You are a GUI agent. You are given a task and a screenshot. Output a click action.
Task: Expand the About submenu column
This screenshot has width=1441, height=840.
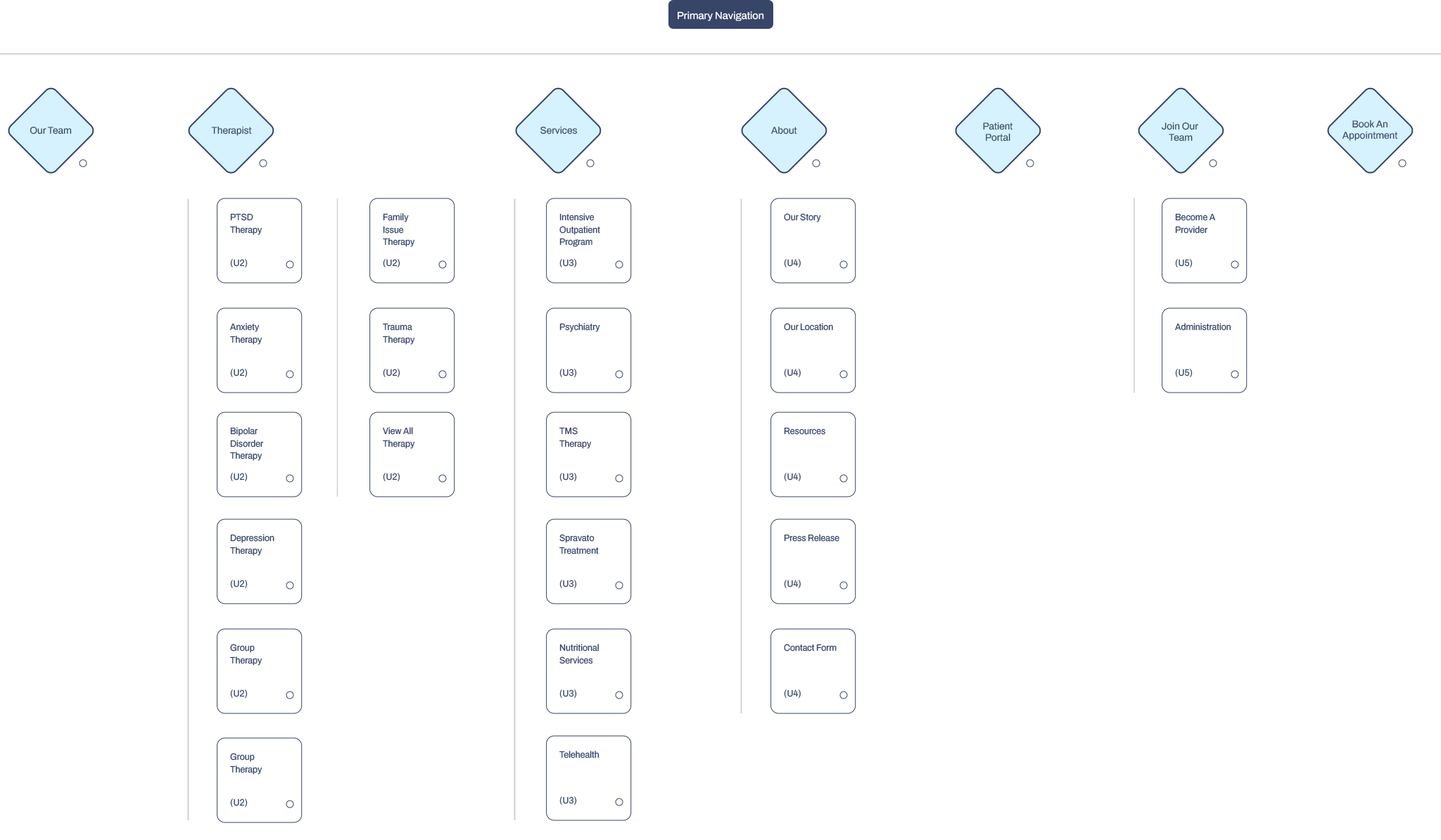pos(817,162)
